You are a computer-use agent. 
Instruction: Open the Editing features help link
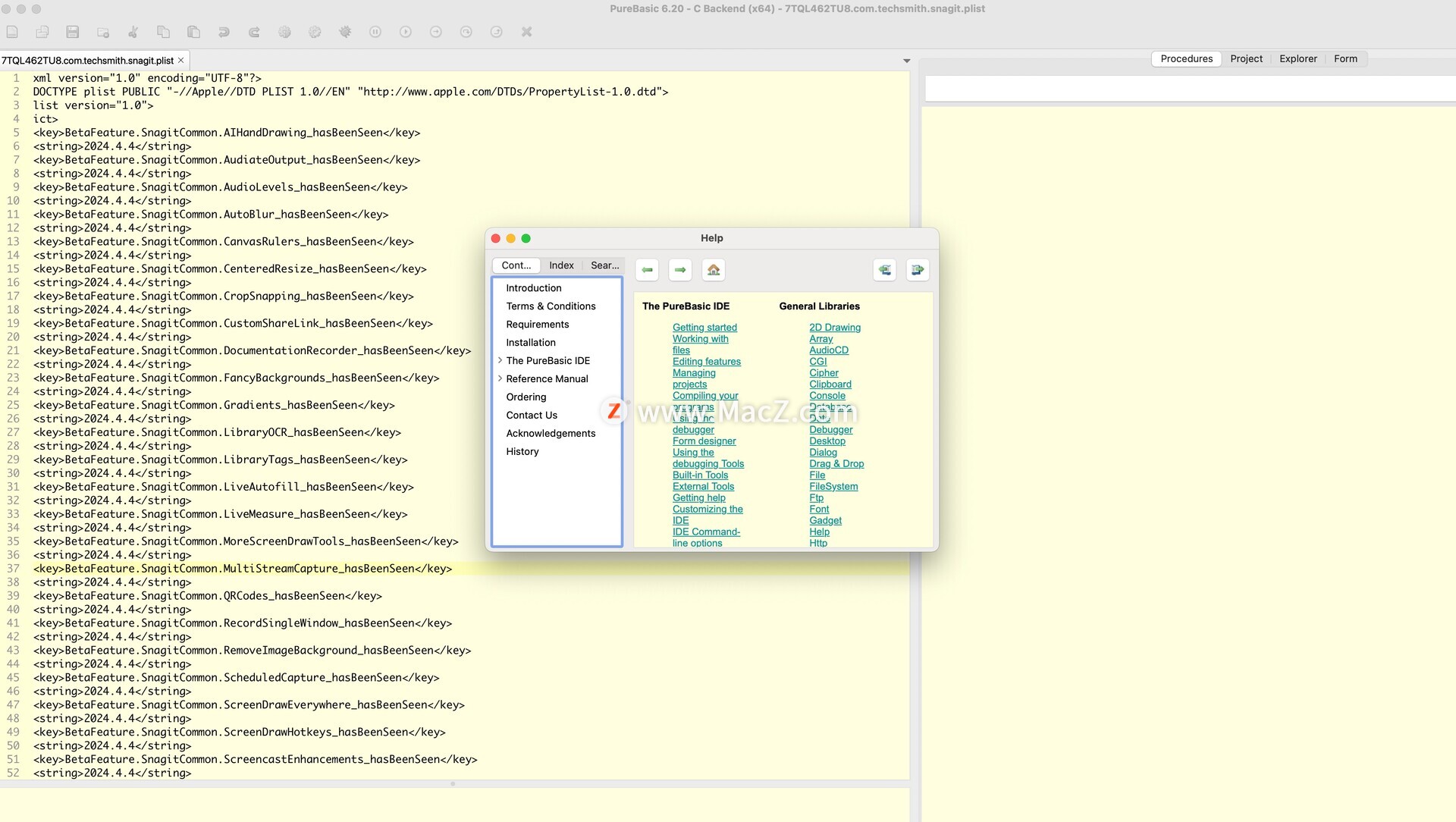pyautogui.click(x=707, y=362)
